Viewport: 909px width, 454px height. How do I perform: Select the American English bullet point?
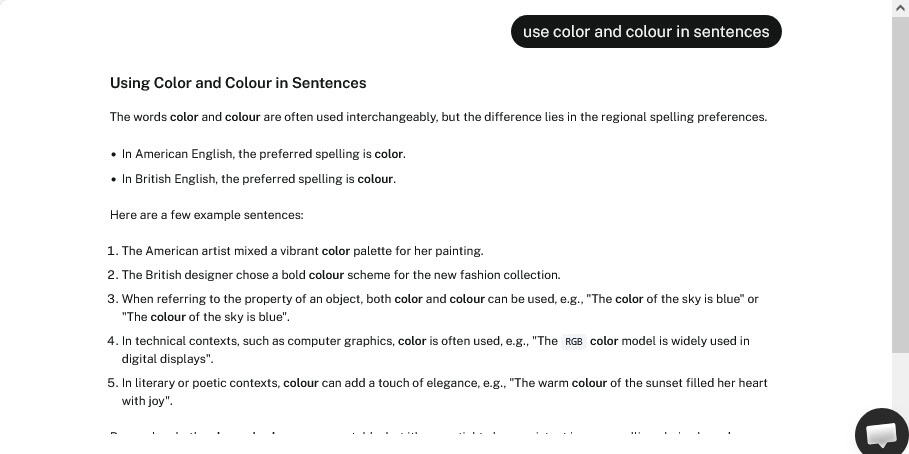coord(263,155)
